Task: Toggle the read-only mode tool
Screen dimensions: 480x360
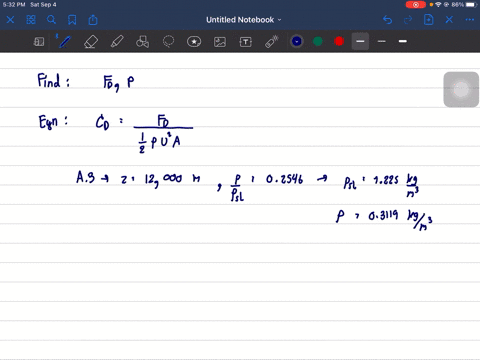Action: (x=39, y=42)
